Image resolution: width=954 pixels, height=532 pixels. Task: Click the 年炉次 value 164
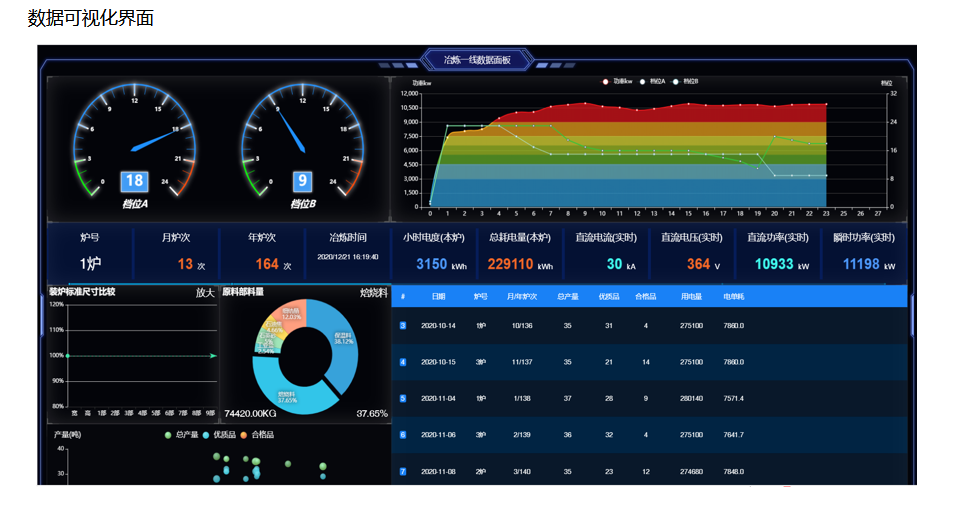[x=267, y=264]
